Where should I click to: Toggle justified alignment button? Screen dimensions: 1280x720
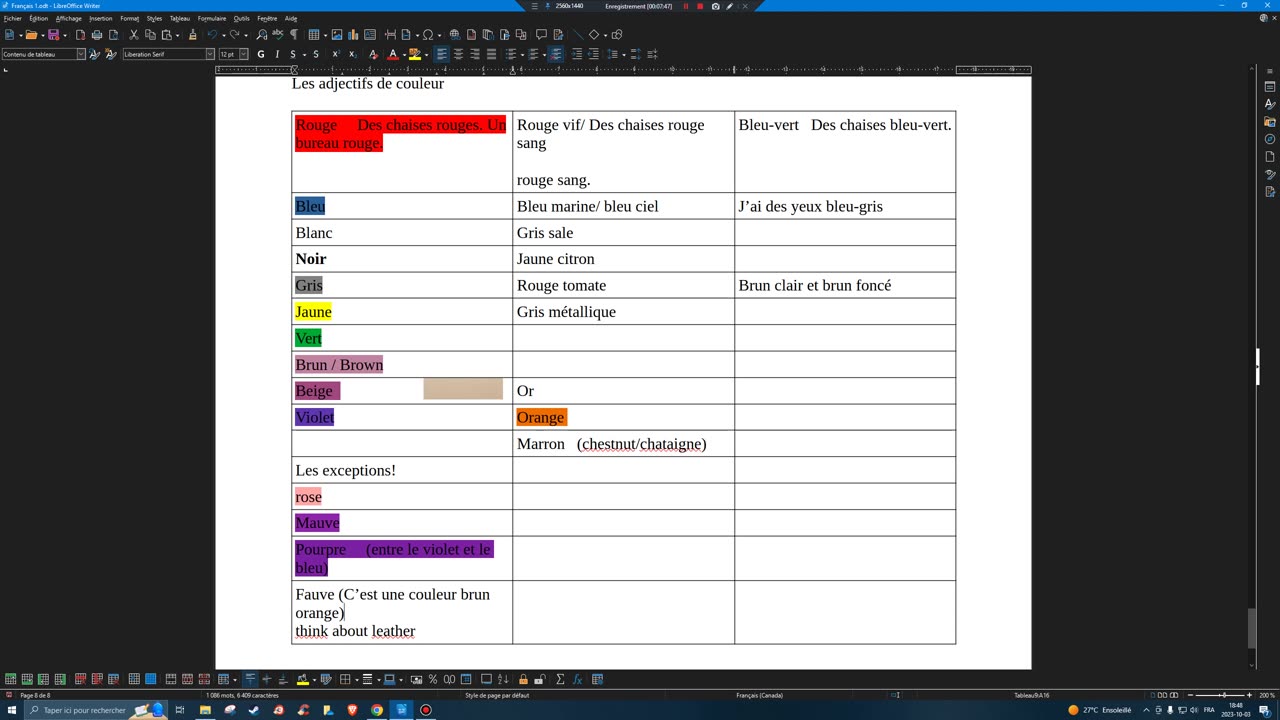click(491, 54)
